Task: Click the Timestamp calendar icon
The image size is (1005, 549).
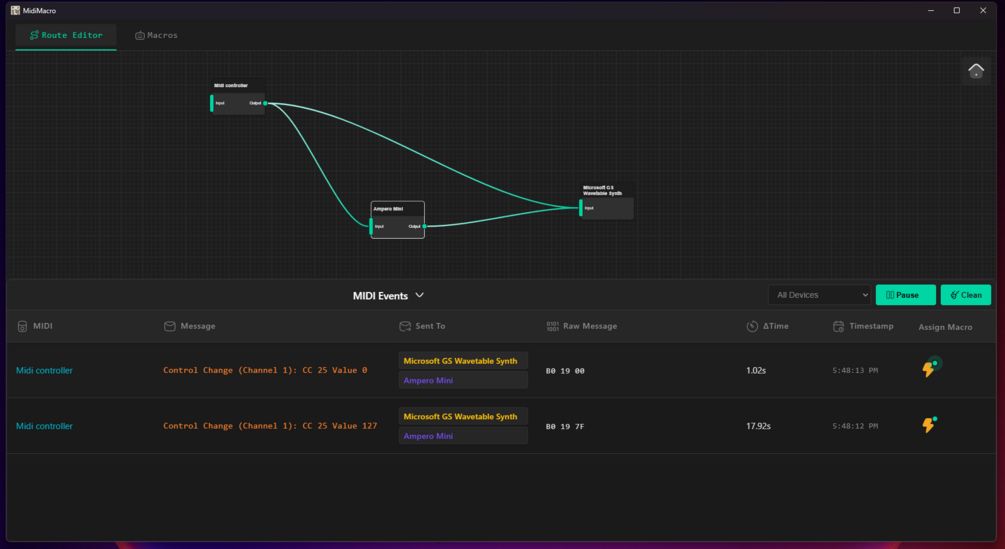Action: (838, 326)
